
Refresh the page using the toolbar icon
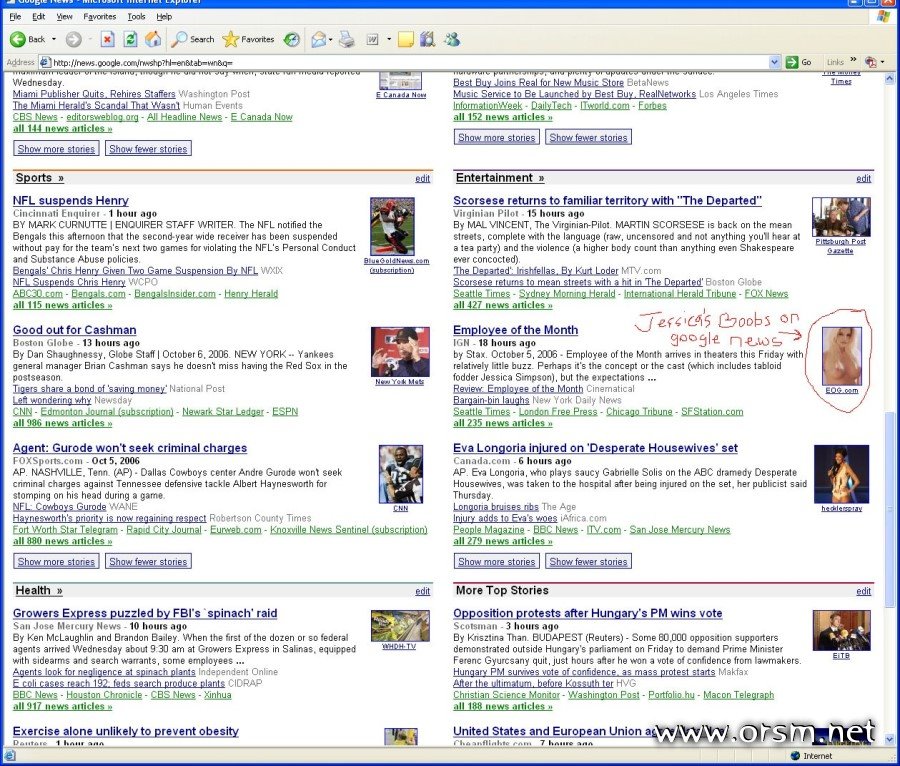click(x=130, y=39)
